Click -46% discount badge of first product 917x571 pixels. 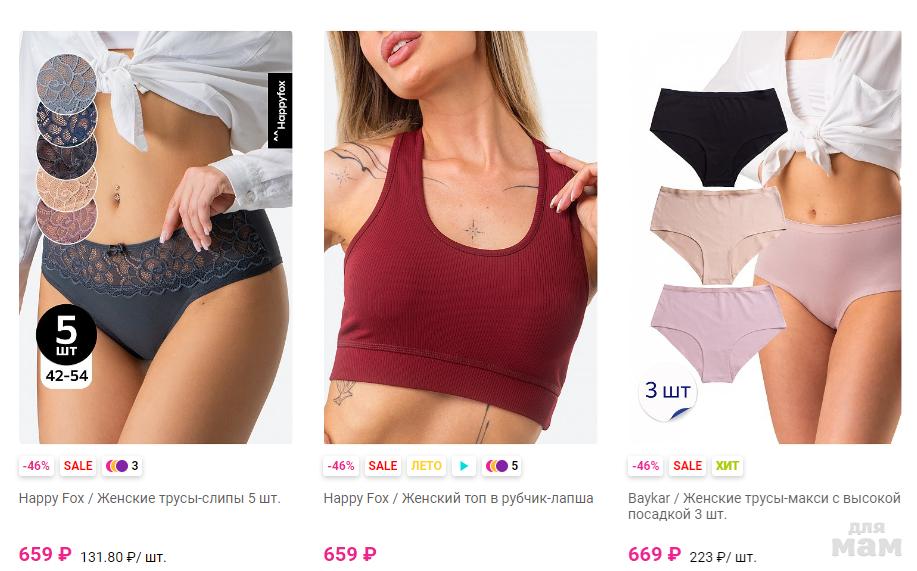[x=36, y=466]
